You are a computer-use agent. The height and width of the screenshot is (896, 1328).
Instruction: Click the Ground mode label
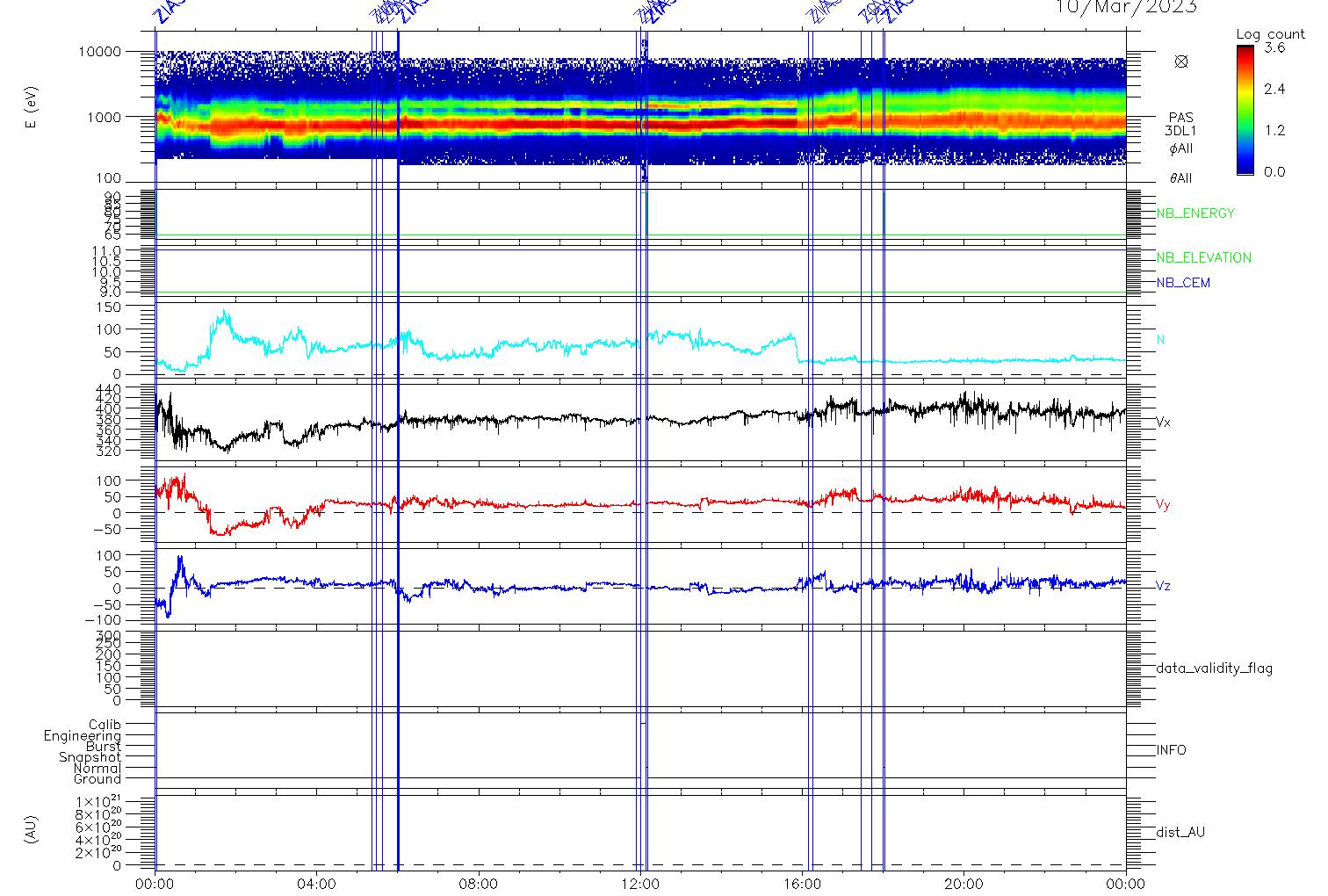(x=97, y=779)
